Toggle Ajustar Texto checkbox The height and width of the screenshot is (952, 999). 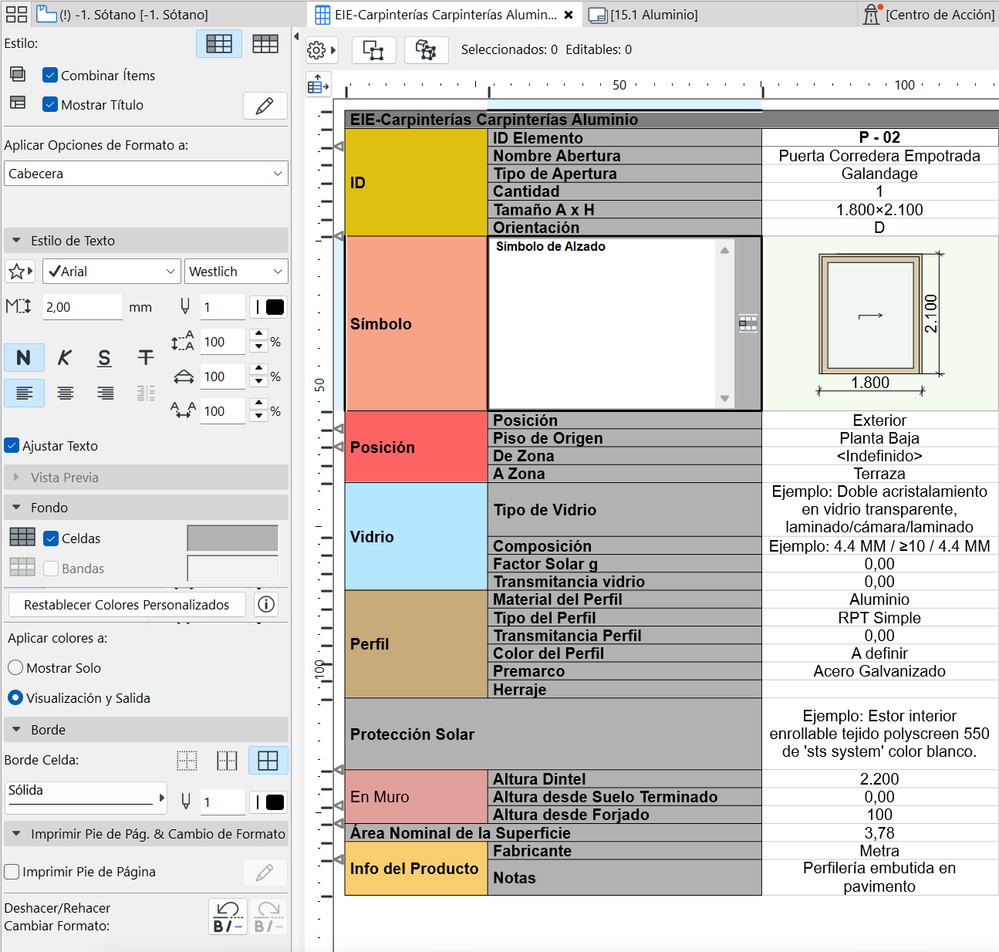click(11, 446)
